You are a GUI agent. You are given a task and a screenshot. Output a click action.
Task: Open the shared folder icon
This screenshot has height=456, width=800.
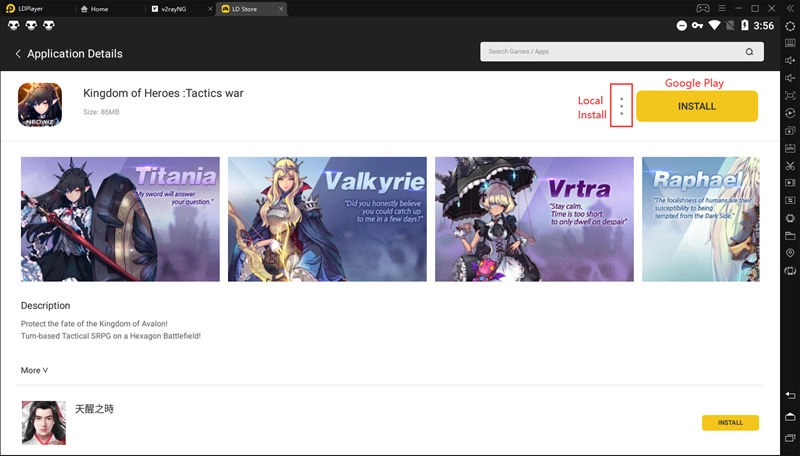(790, 236)
